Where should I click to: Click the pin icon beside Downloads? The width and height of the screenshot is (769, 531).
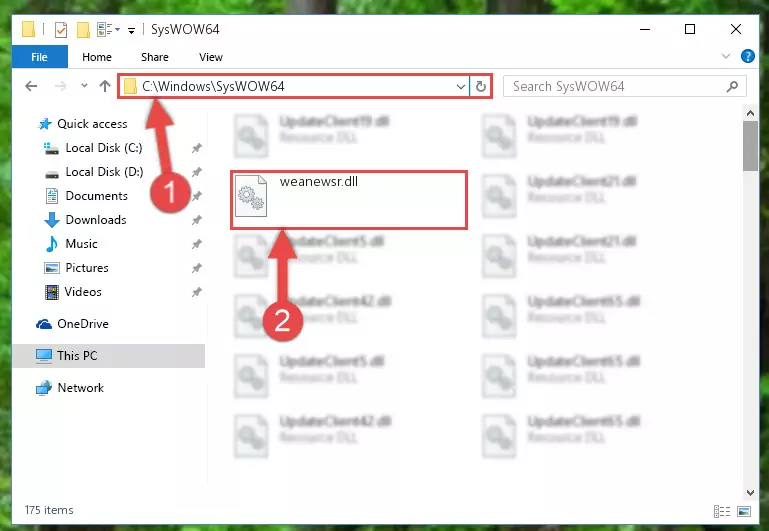(197, 220)
